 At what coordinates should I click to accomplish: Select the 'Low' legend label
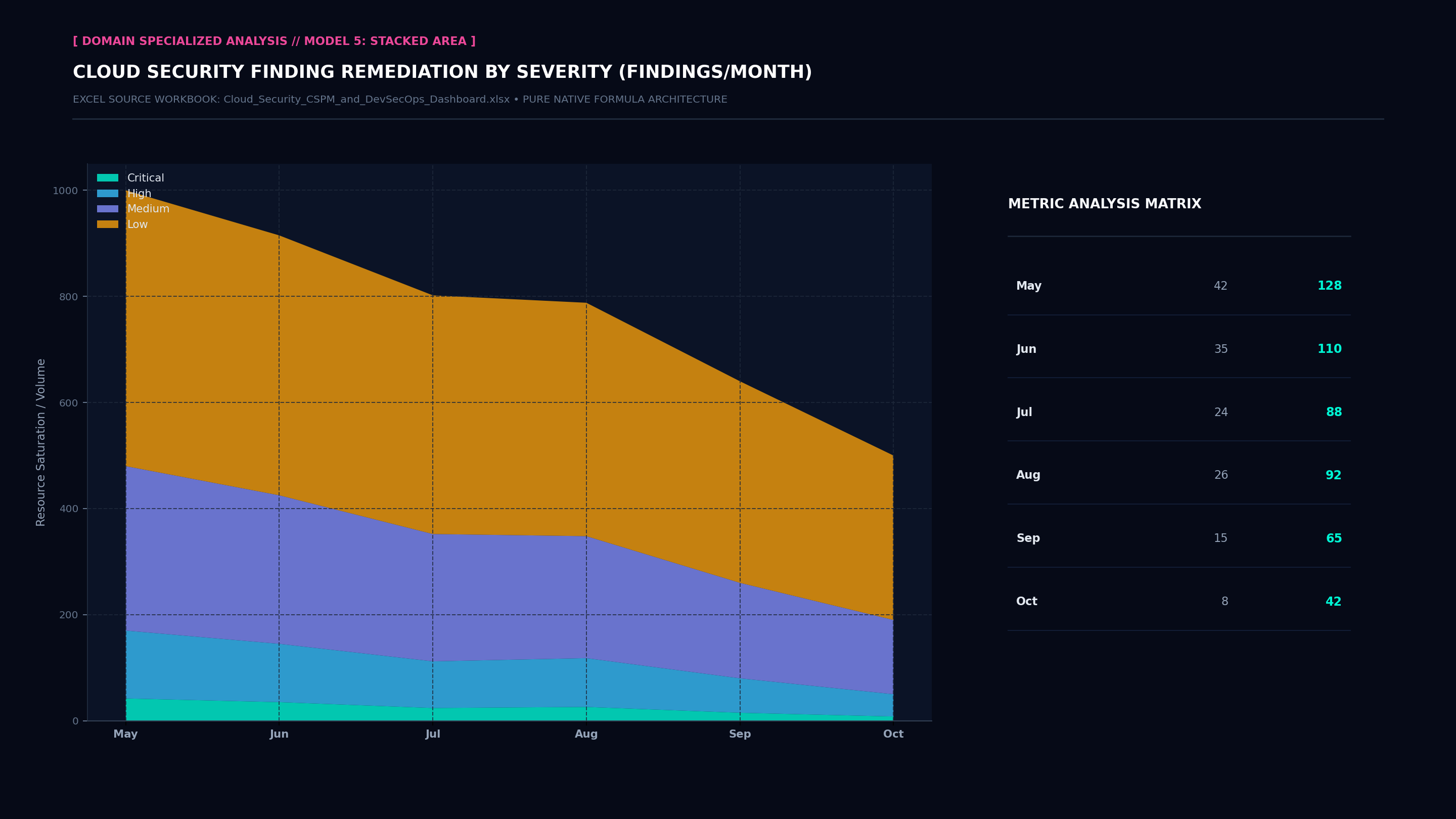click(138, 224)
